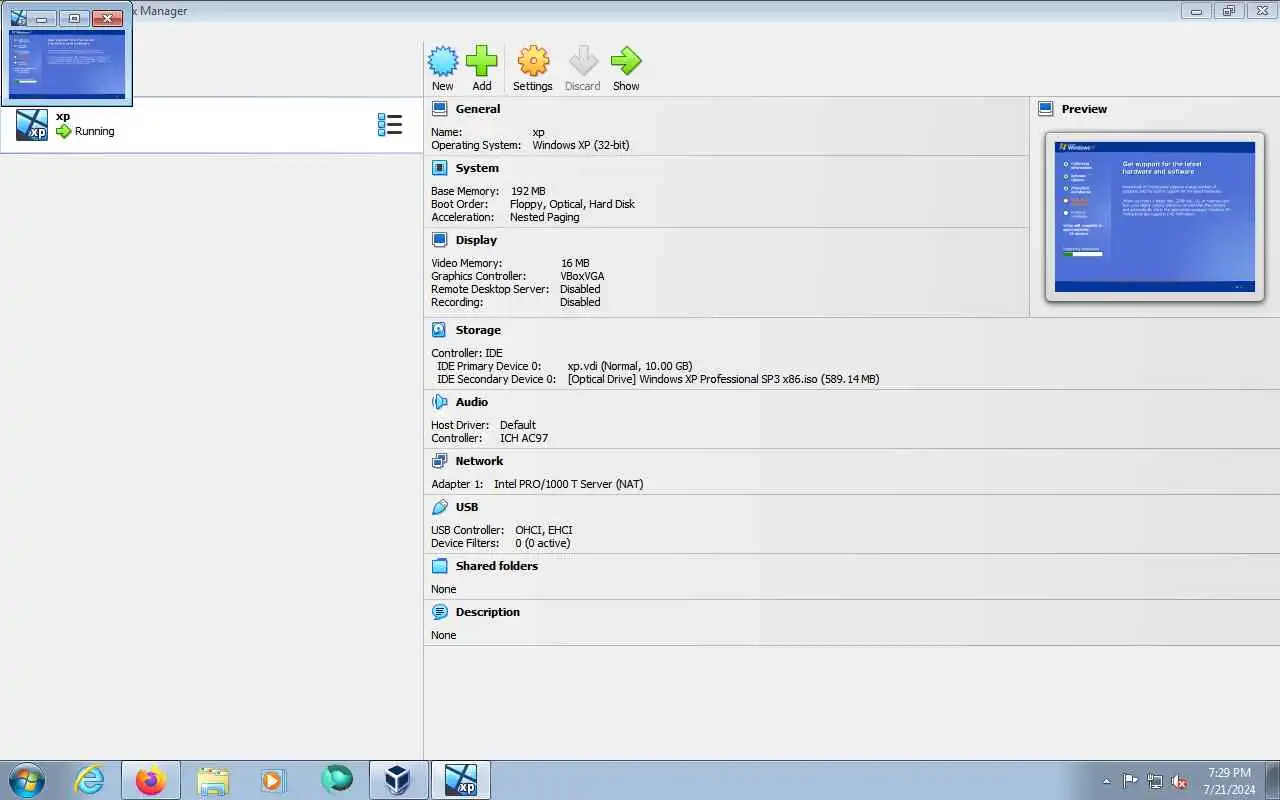Image resolution: width=1280 pixels, height=800 pixels.
Task: Open the Description header link
Action: coord(488,612)
